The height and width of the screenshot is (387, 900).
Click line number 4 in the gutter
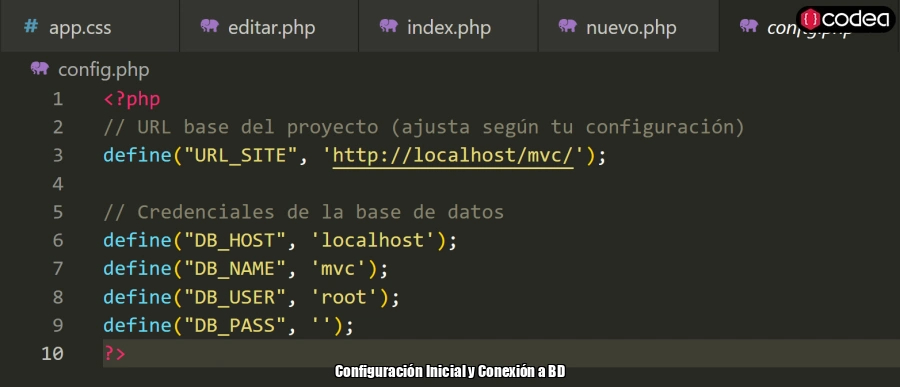57,184
